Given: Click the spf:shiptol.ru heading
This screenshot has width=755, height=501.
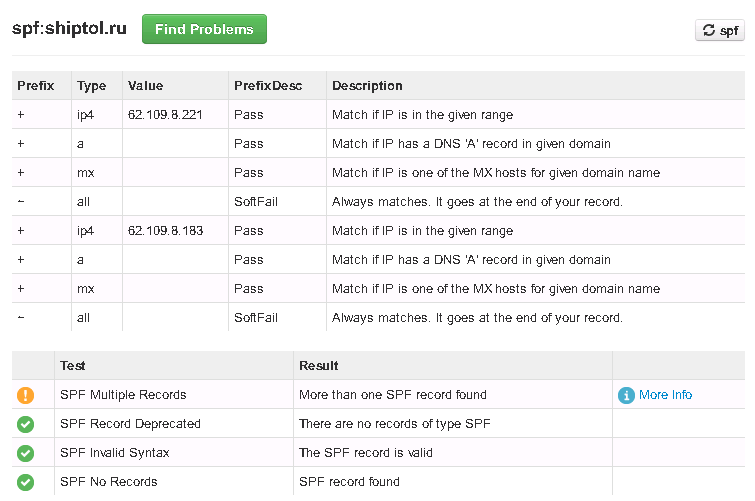Looking at the screenshot, I should 69,28.
